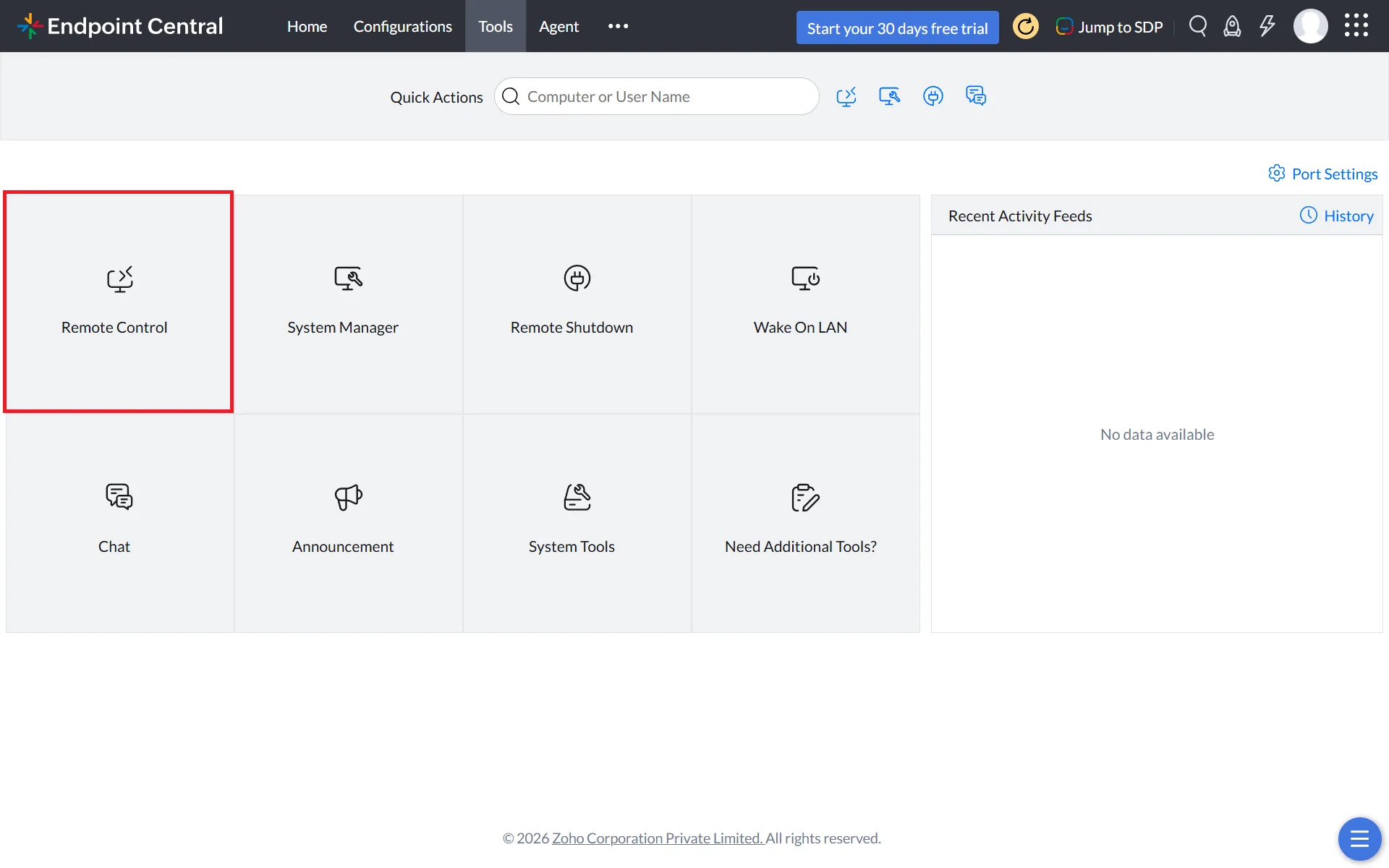The width and height of the screenshot is (1389, 868).
Task: Click the Endpoint Central logo
Action: (120, 26)
